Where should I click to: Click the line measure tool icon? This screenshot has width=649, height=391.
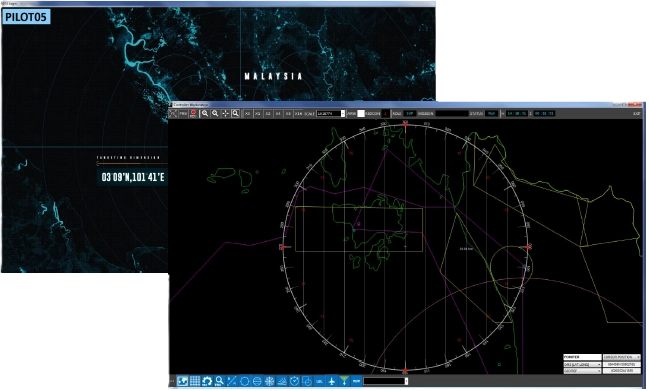pyautogui.click(x=232, y=381)
